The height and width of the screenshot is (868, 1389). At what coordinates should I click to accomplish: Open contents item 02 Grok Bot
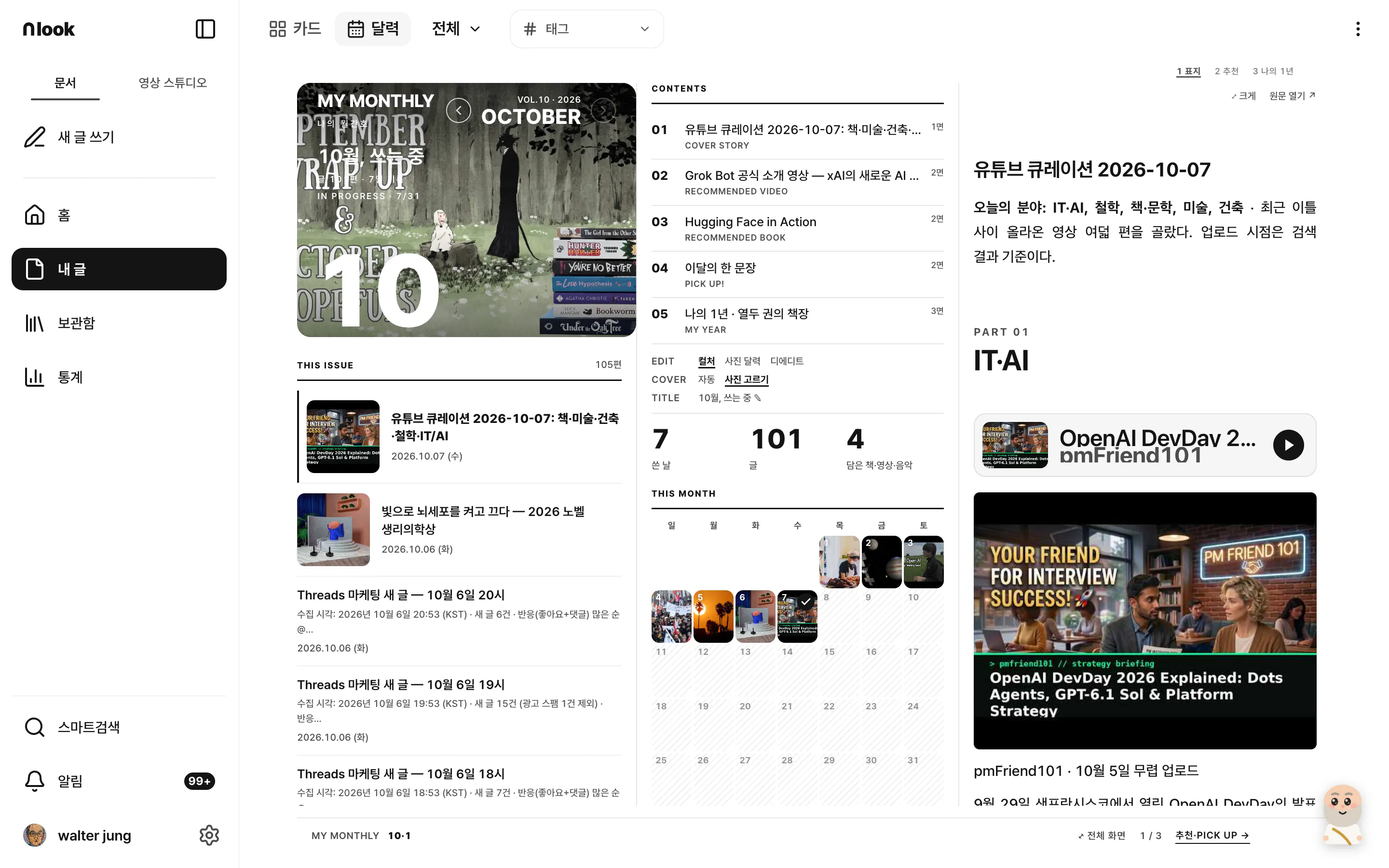[797, 182]
